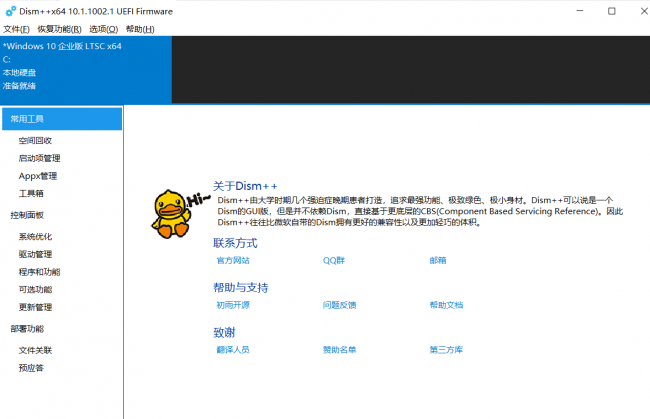Open Appx管理 in the sidebar

38,176
